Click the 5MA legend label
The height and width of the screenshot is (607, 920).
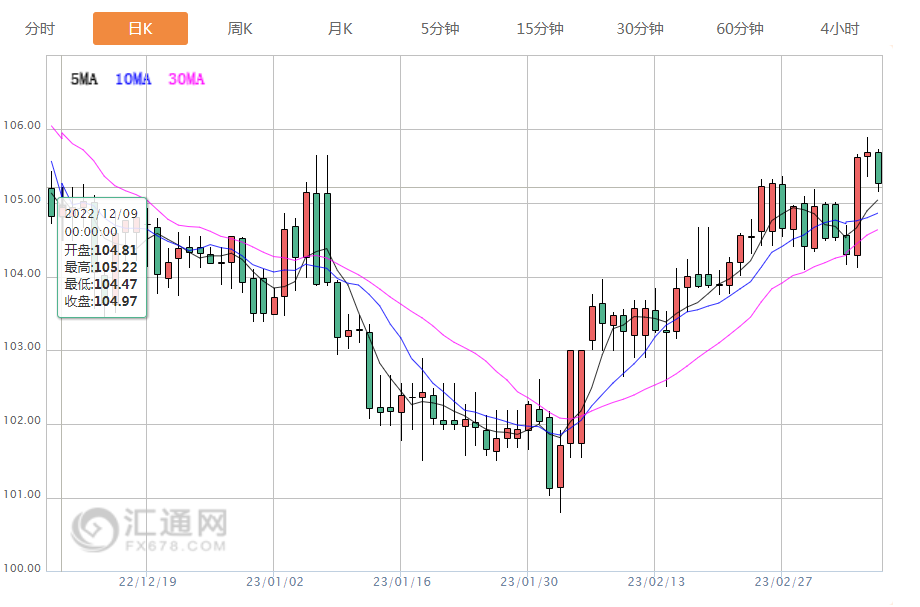point(84,80)
